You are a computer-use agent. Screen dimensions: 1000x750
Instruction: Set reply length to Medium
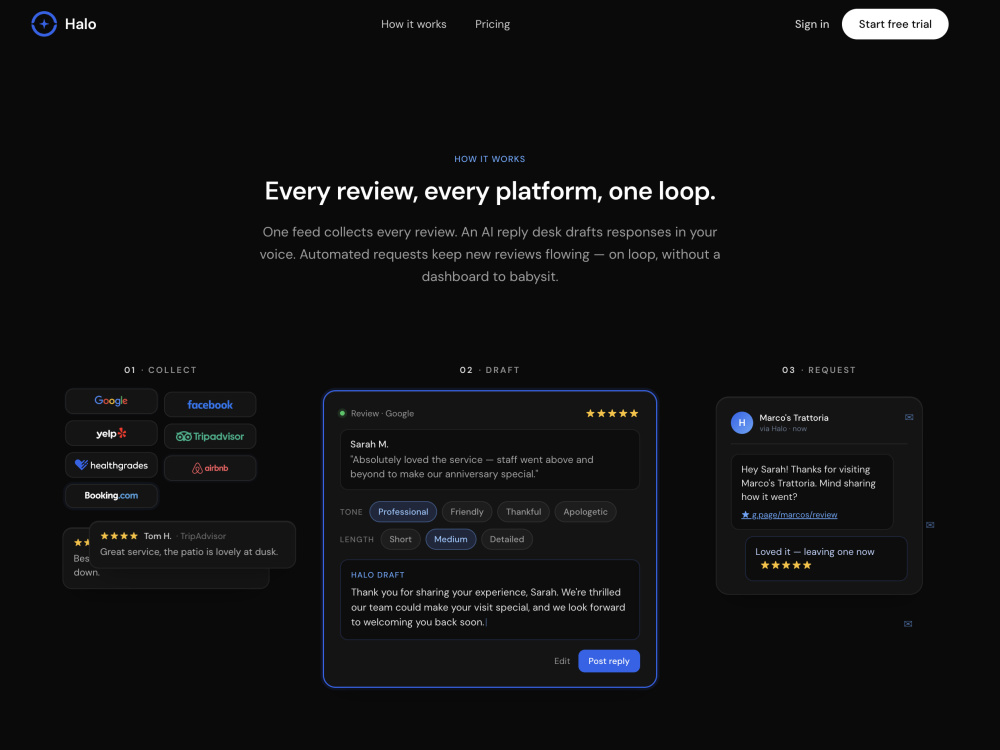pos(451,539)
